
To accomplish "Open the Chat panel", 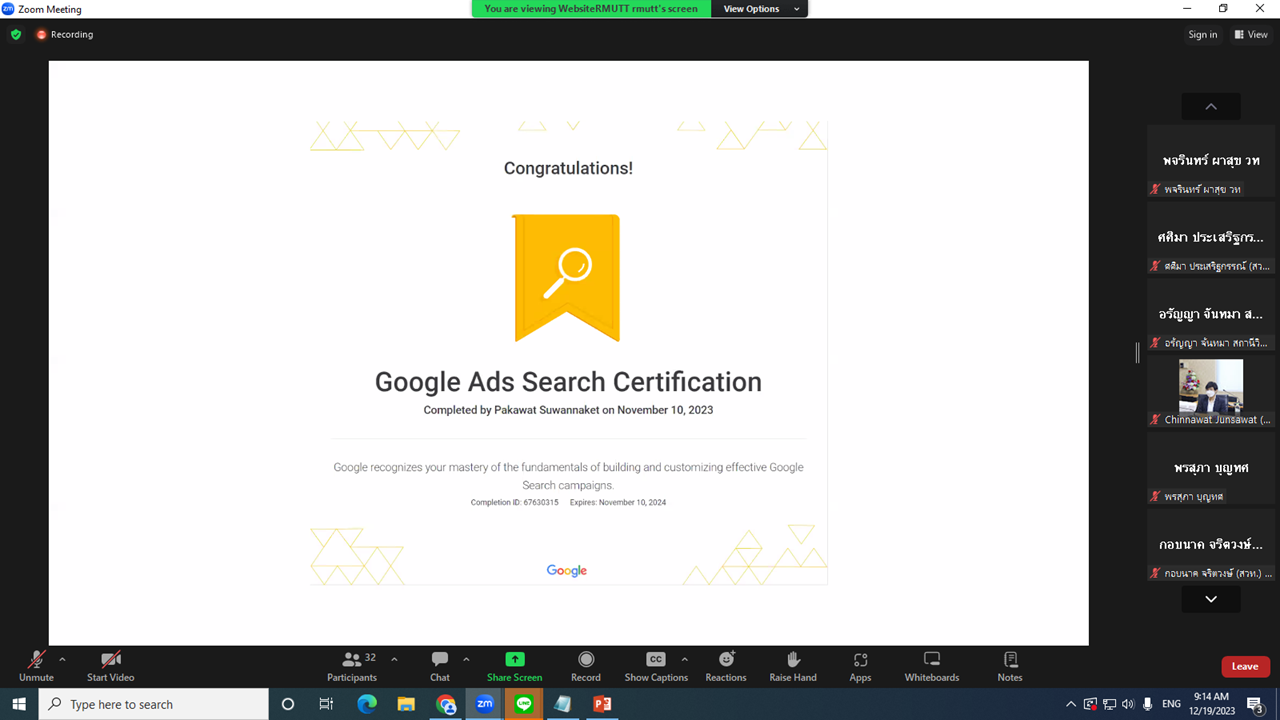I will click(440, 666).
